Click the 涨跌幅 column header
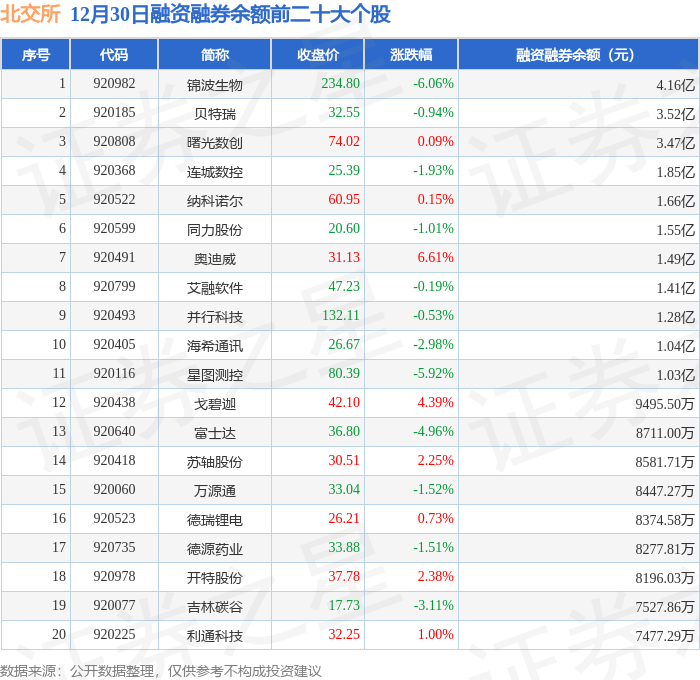 [411, 55]
